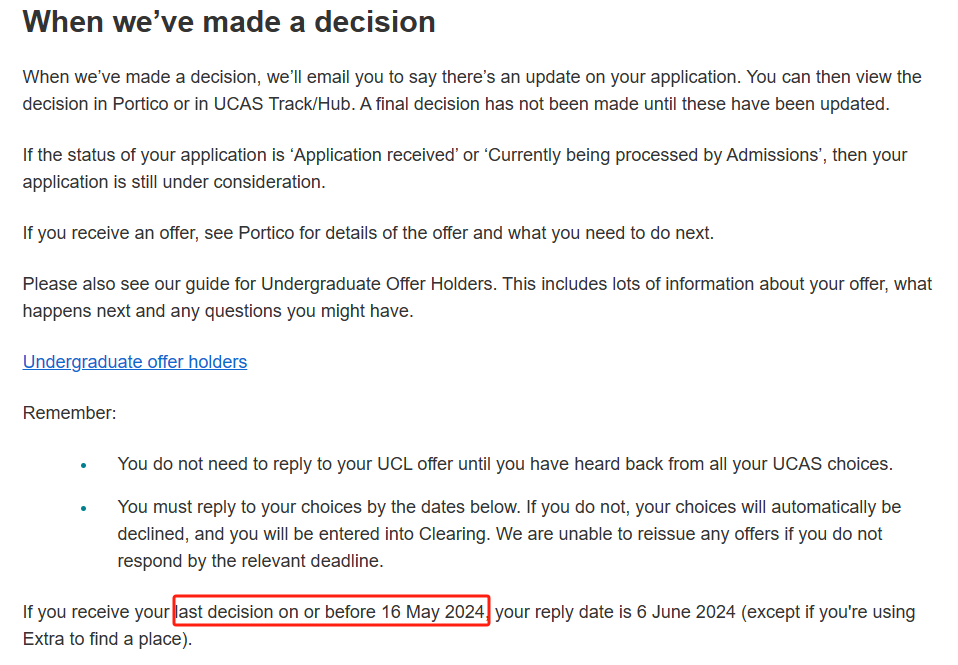958x665 pixels.
Task: Click "Undergraduate Offer Holders" in the guide paragraph
Action: pyautogui.click(x=380, y=284)
